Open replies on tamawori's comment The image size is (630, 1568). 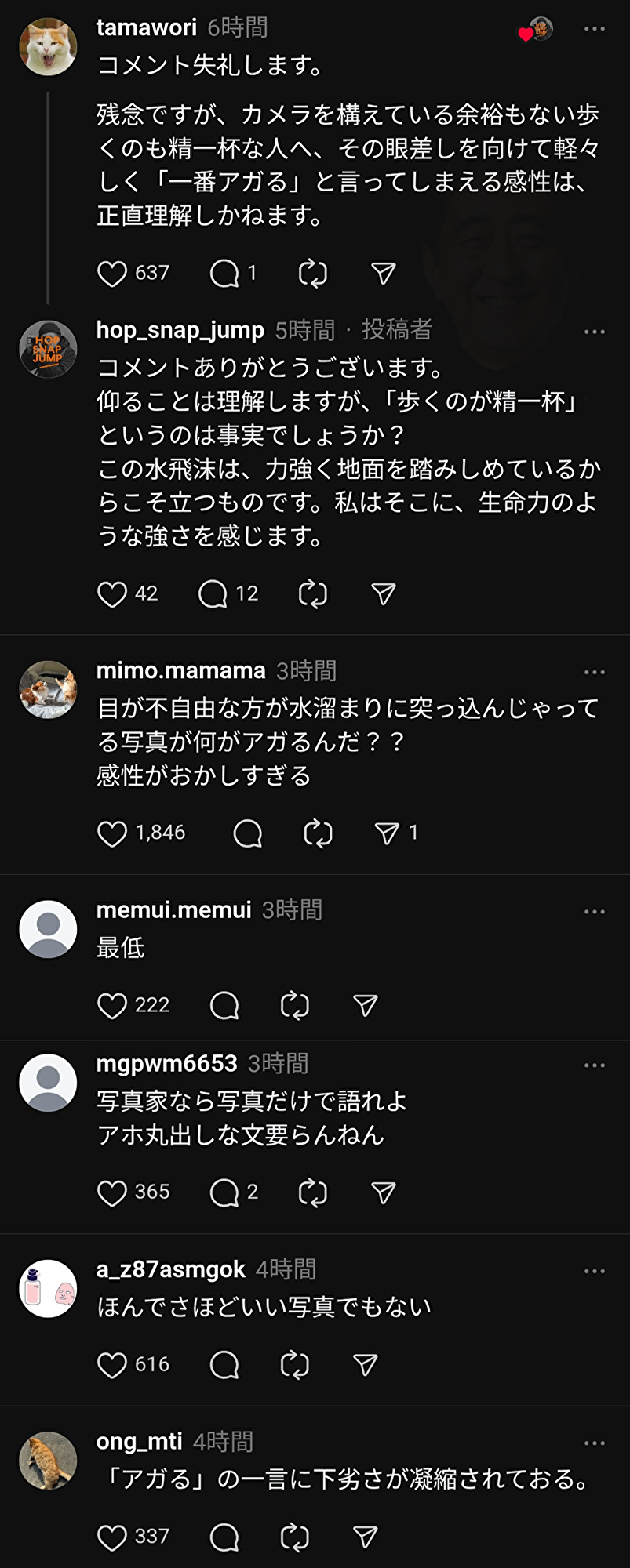[224, 274]
